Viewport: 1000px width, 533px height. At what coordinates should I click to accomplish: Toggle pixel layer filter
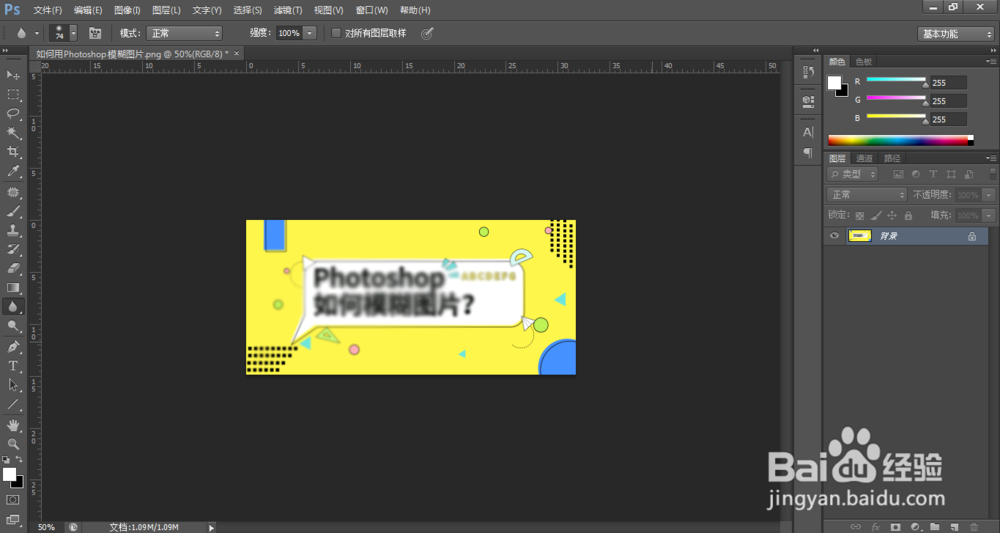[898, 174]
